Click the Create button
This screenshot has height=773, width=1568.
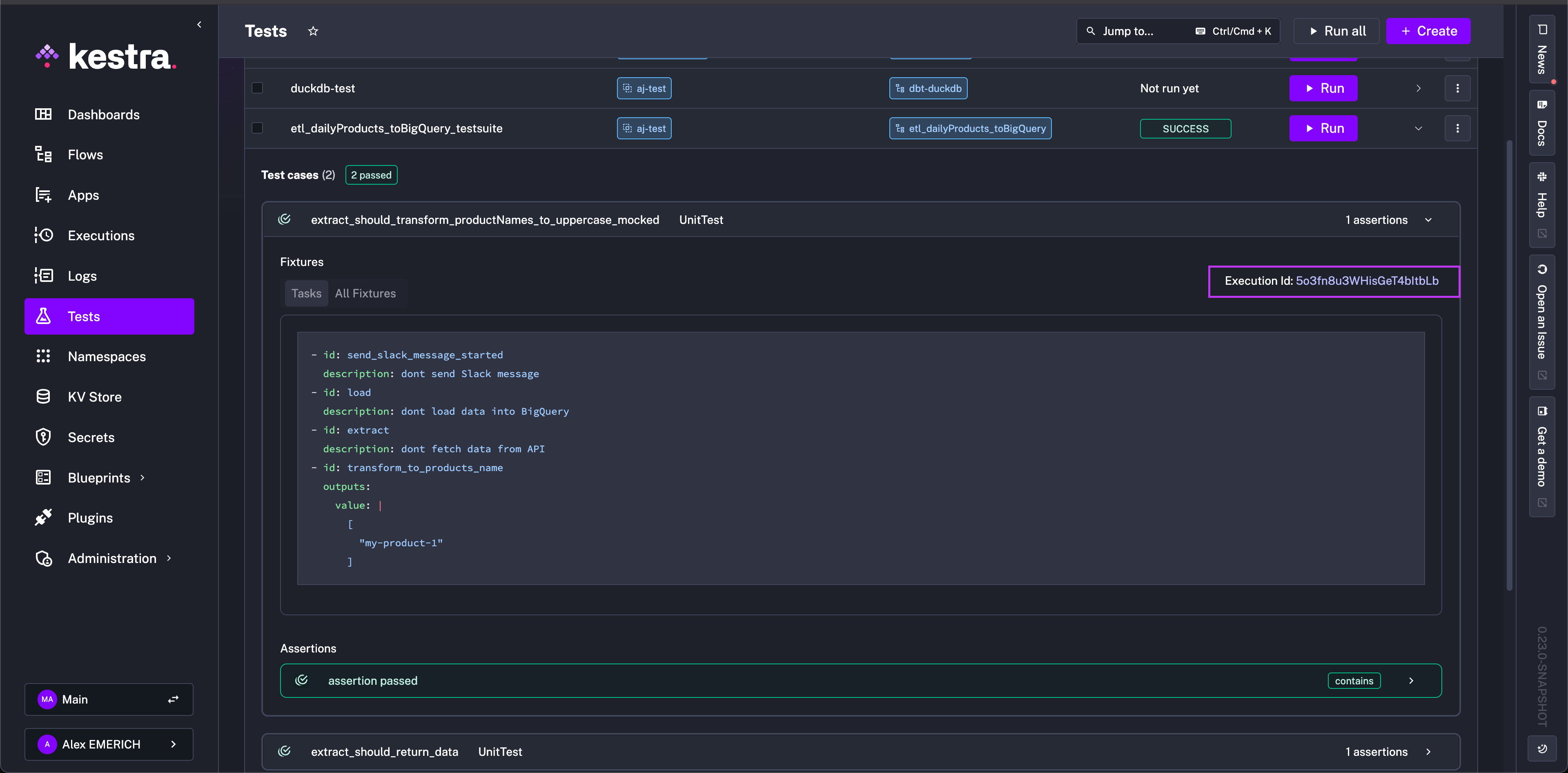(x=1428, y=31)
